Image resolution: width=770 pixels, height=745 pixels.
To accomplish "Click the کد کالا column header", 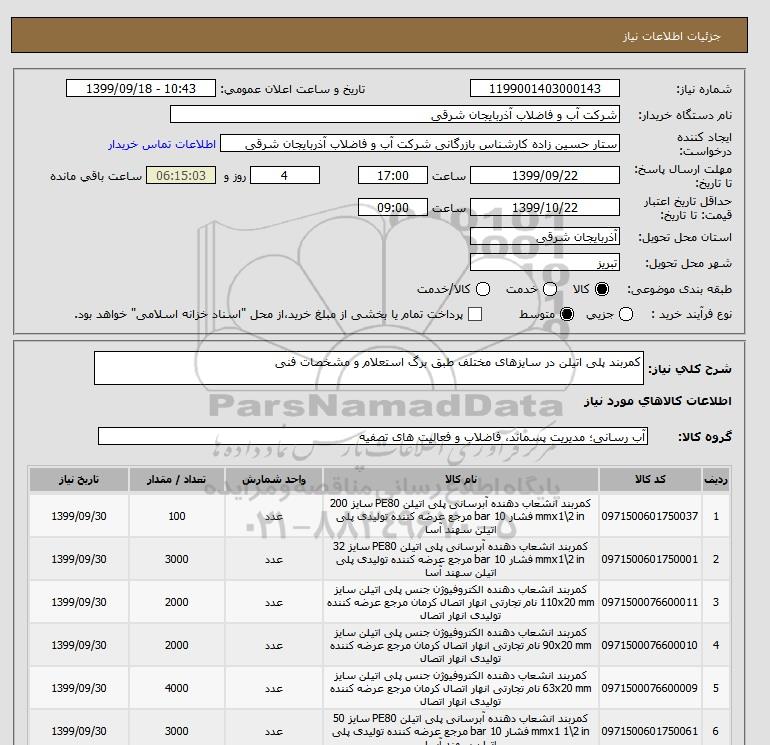I will [650, 479].
